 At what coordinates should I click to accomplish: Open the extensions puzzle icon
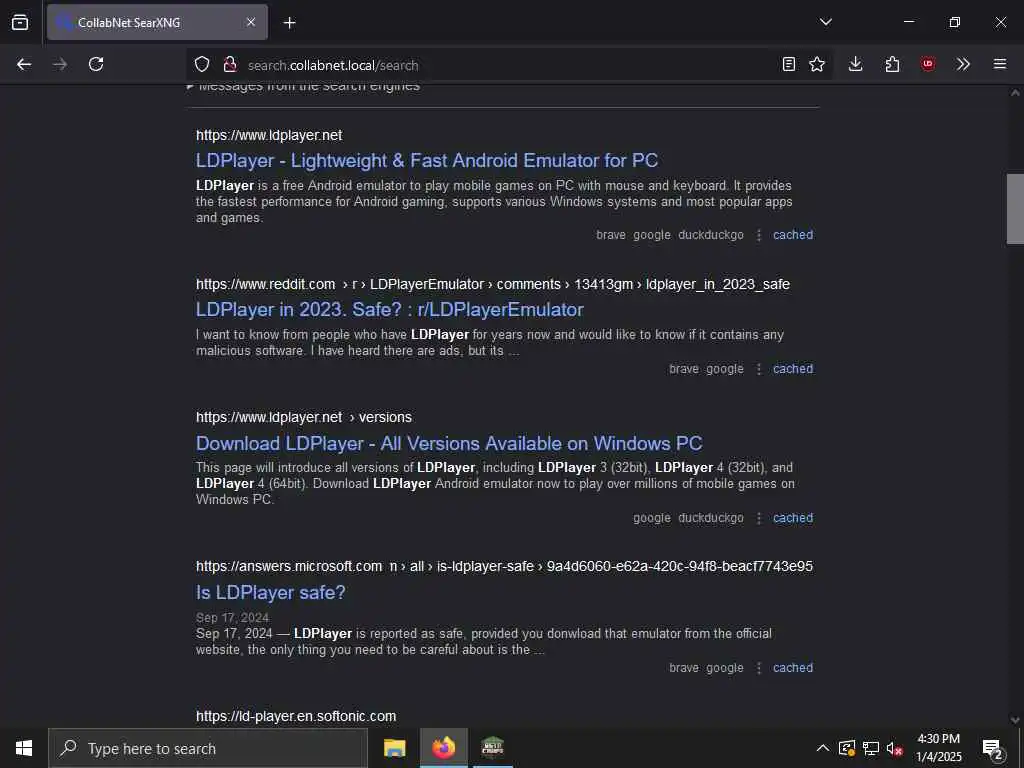click(x=892, y=64)
